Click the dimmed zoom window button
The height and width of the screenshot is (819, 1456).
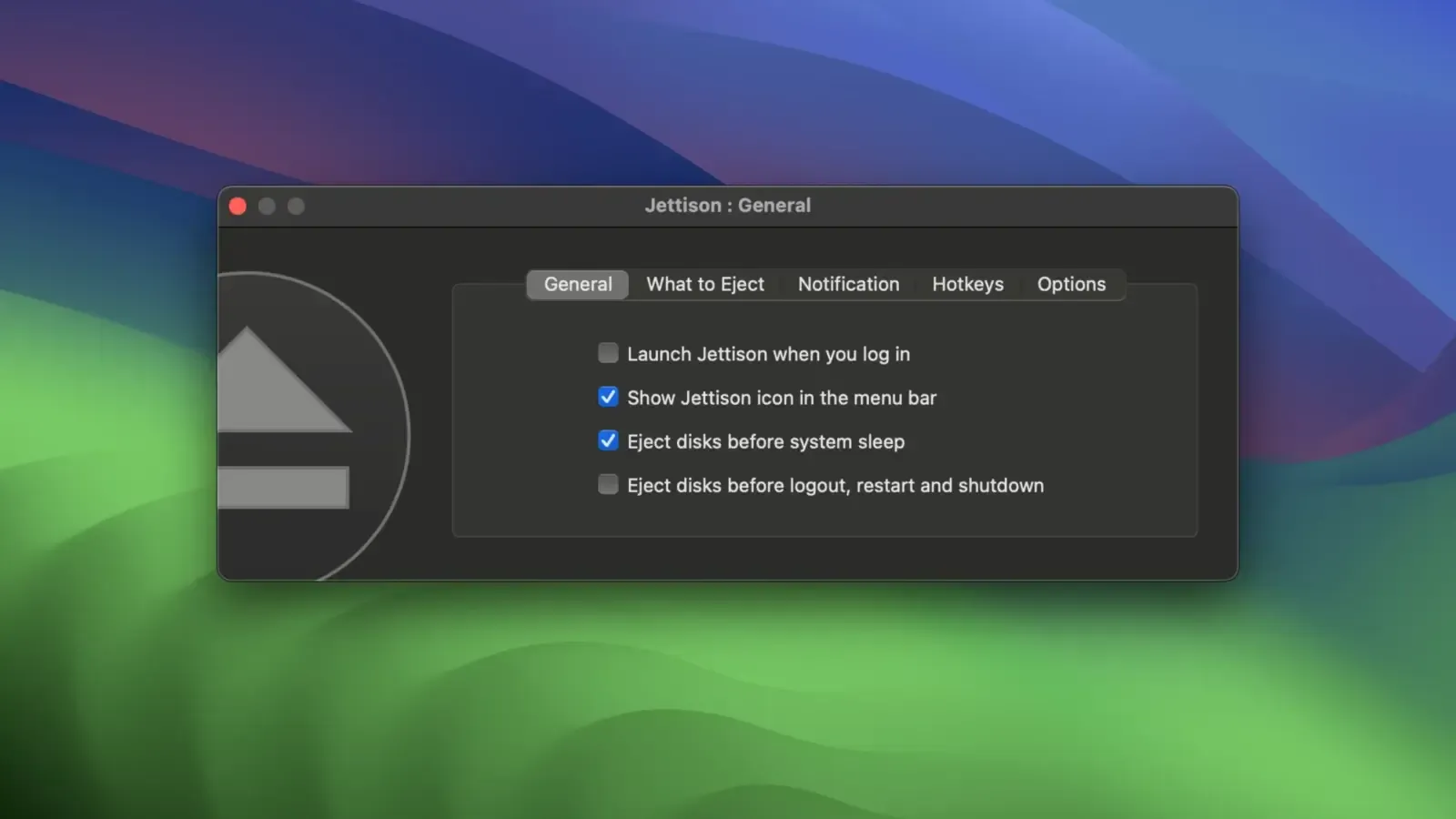296,207
